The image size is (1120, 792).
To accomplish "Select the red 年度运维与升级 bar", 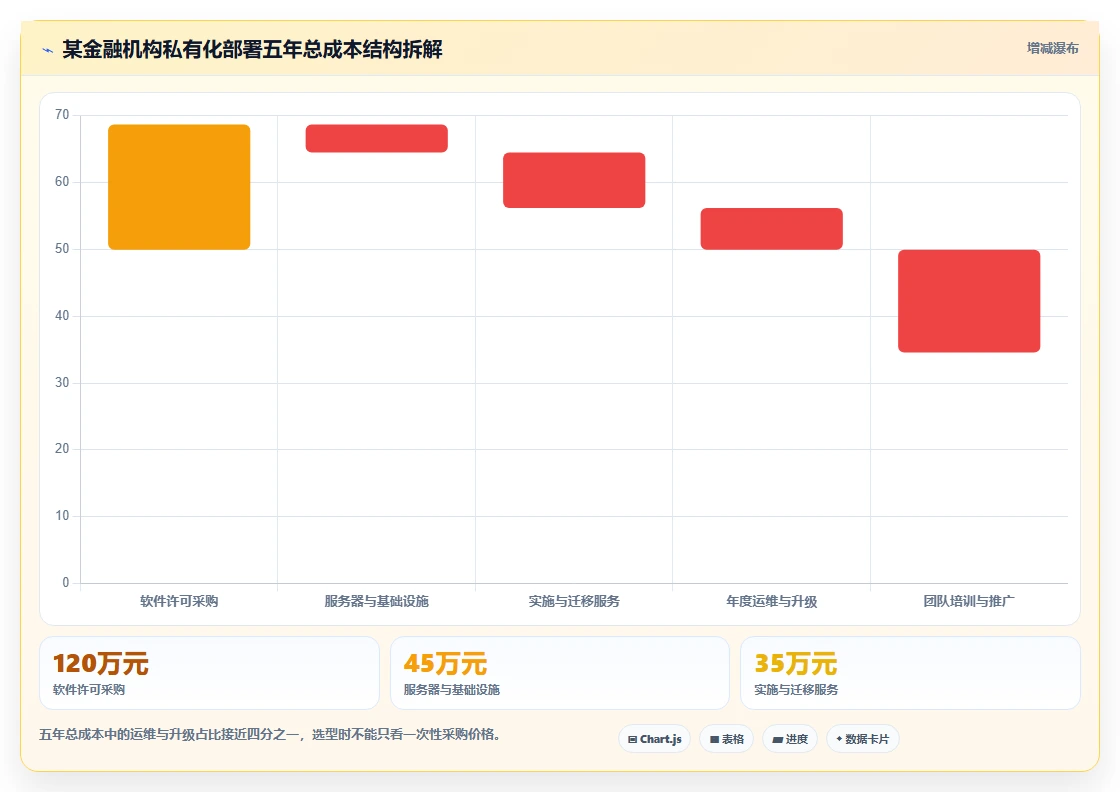I will pos(771,229).
